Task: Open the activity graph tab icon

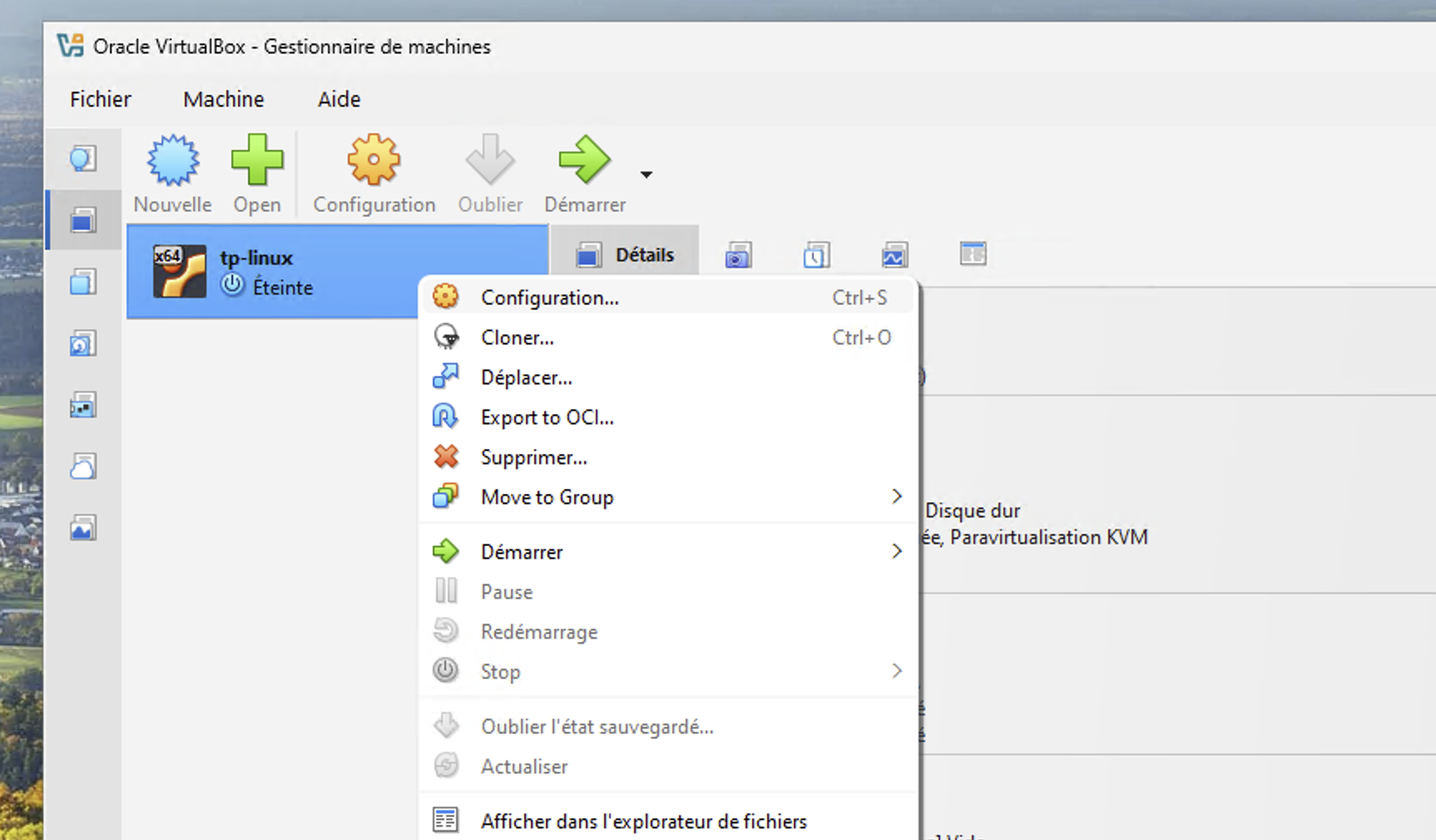Action: point(894,255)
